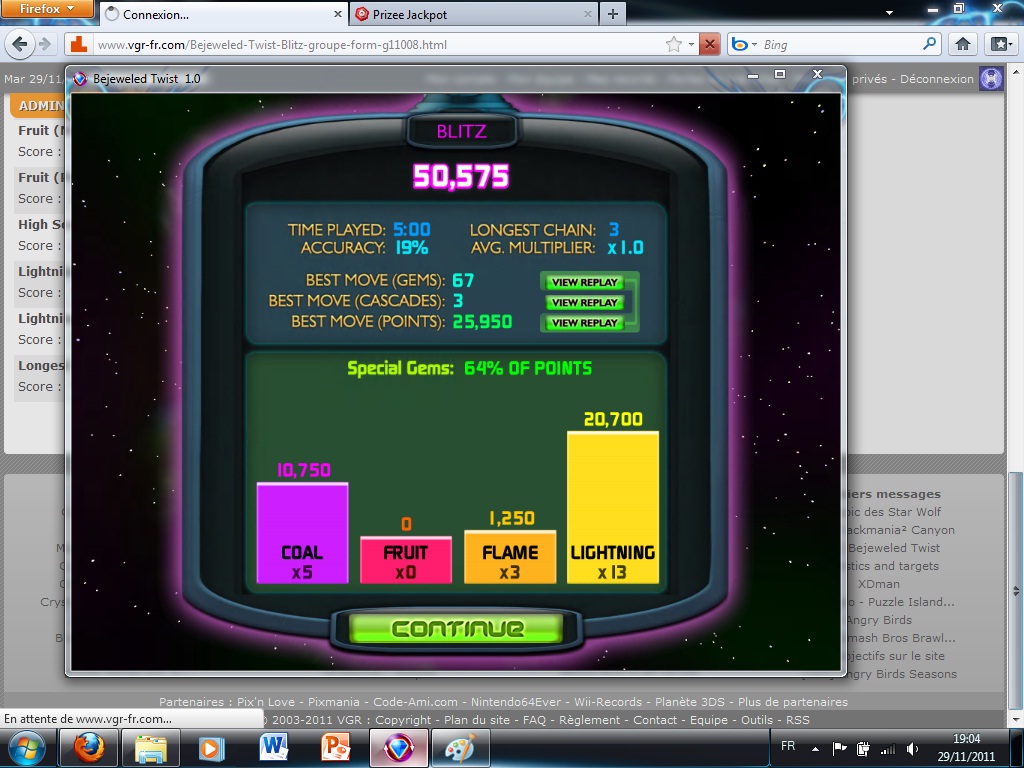Expand the URL history dropdown arrow

[x=691, y=44]
